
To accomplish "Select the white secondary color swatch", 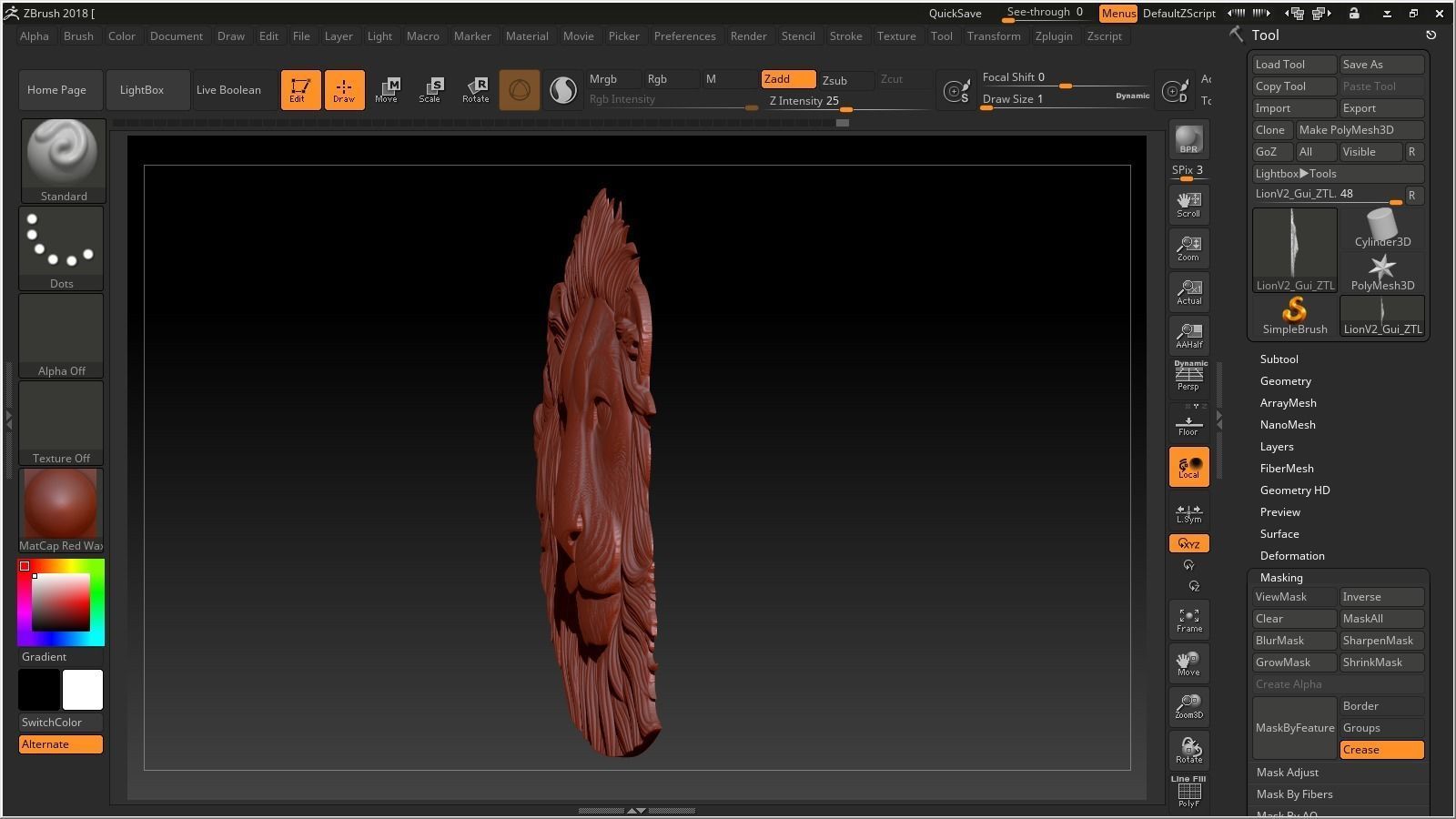I will click(83, 690).
